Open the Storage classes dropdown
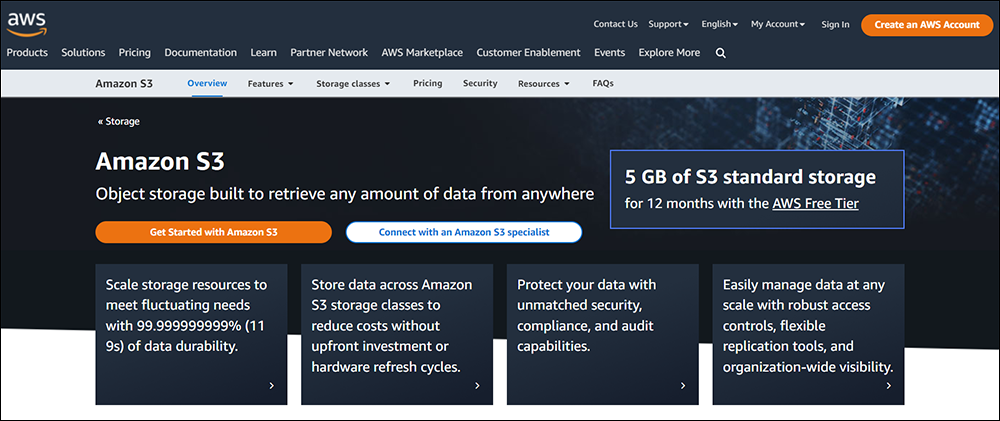 point(353,84)
